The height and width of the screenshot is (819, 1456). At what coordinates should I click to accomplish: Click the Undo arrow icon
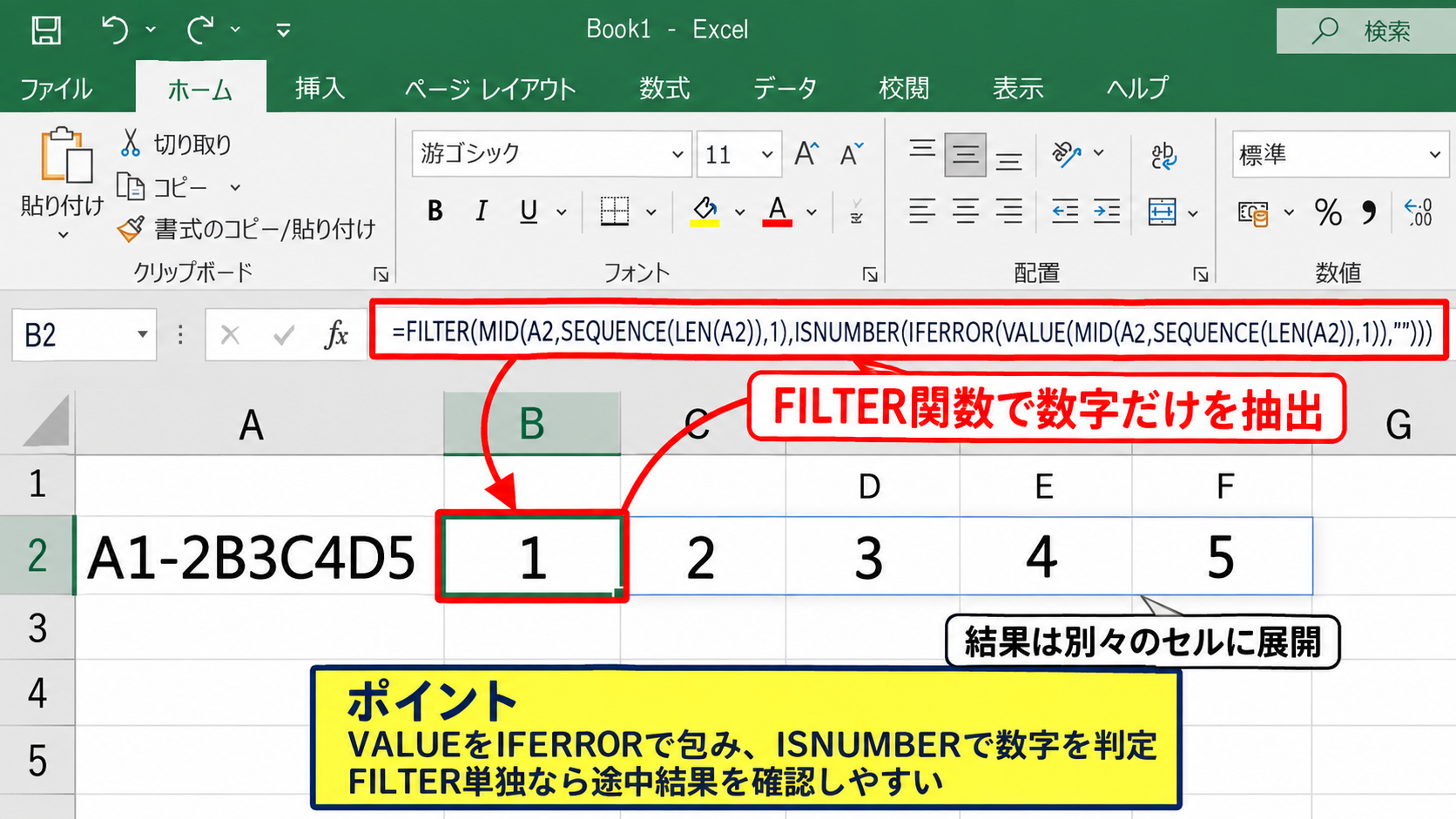click(114, 30)
